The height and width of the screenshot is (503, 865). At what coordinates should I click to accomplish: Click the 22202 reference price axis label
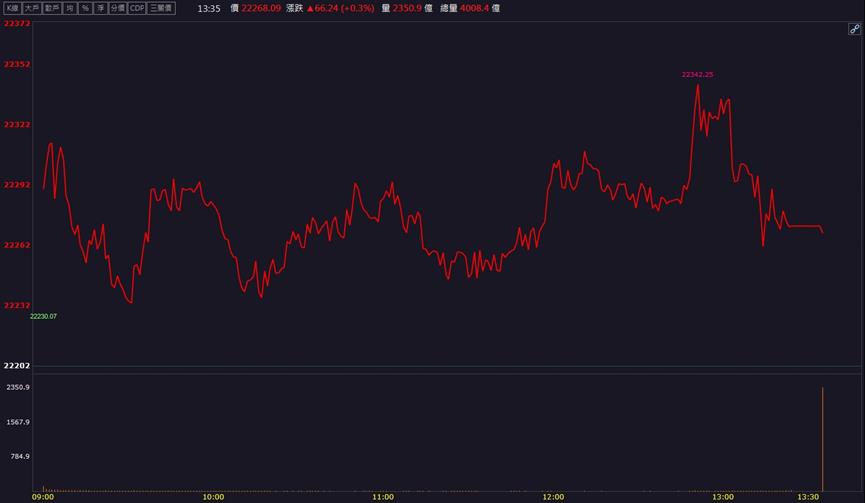[x=17, y=365]
